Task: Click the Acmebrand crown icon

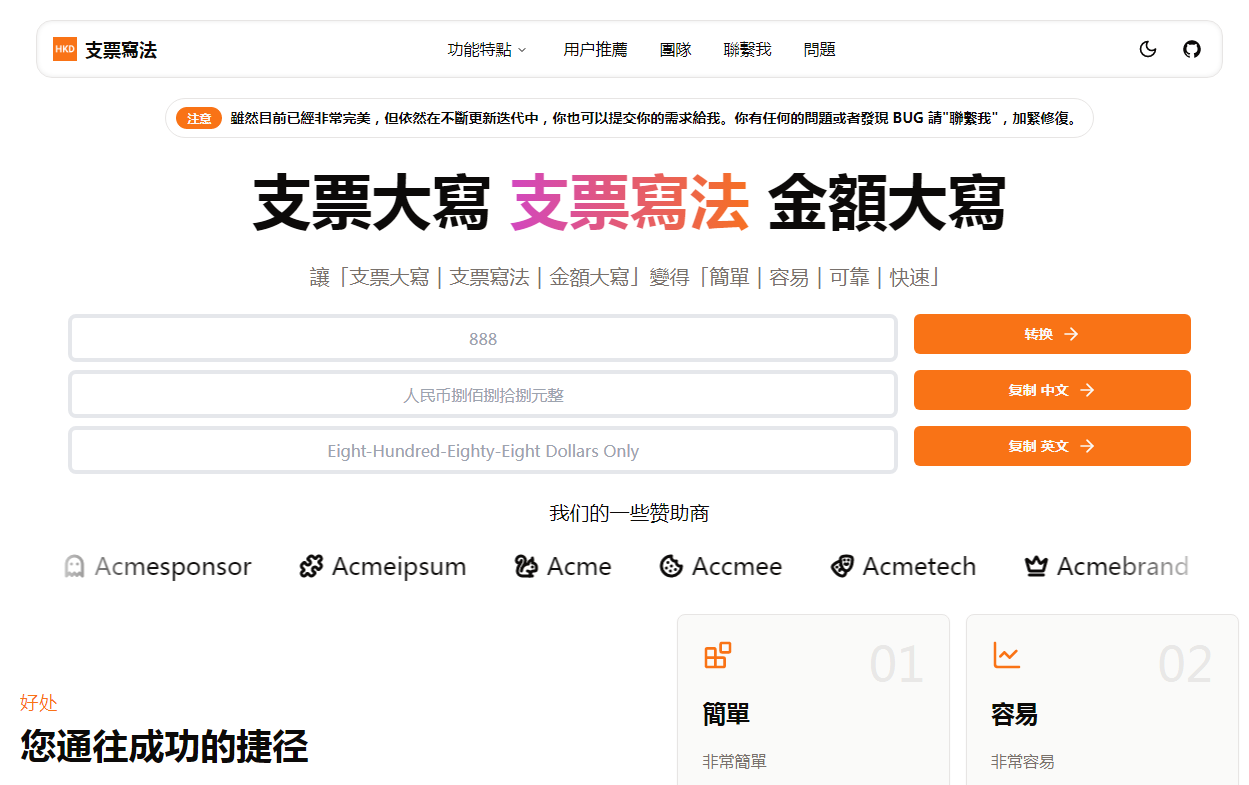Action: [1035, 565]
